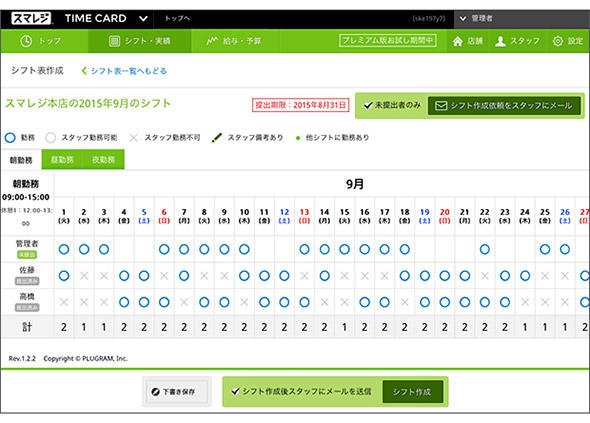The width and height of the screenshot is (590, 423).
Task: Toggle 佐藤 shift circle on day 1
Action: point(64,276)
